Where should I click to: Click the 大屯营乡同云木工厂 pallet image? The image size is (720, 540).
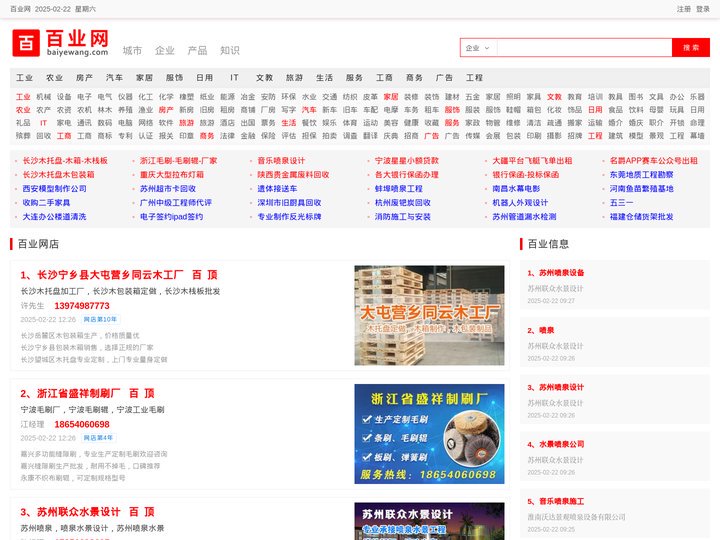click(429, 315)
